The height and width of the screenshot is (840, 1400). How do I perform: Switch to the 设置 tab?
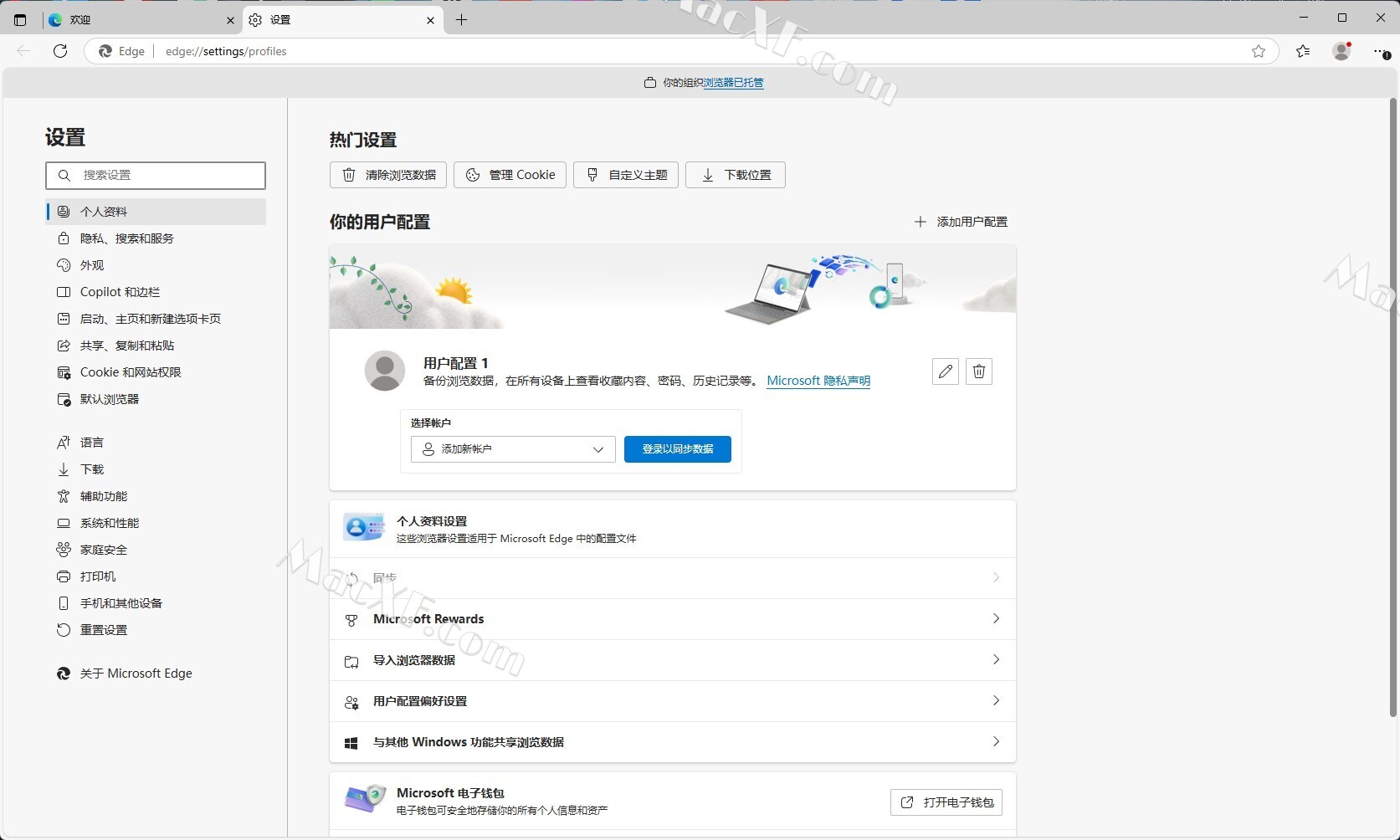point(341,20)
